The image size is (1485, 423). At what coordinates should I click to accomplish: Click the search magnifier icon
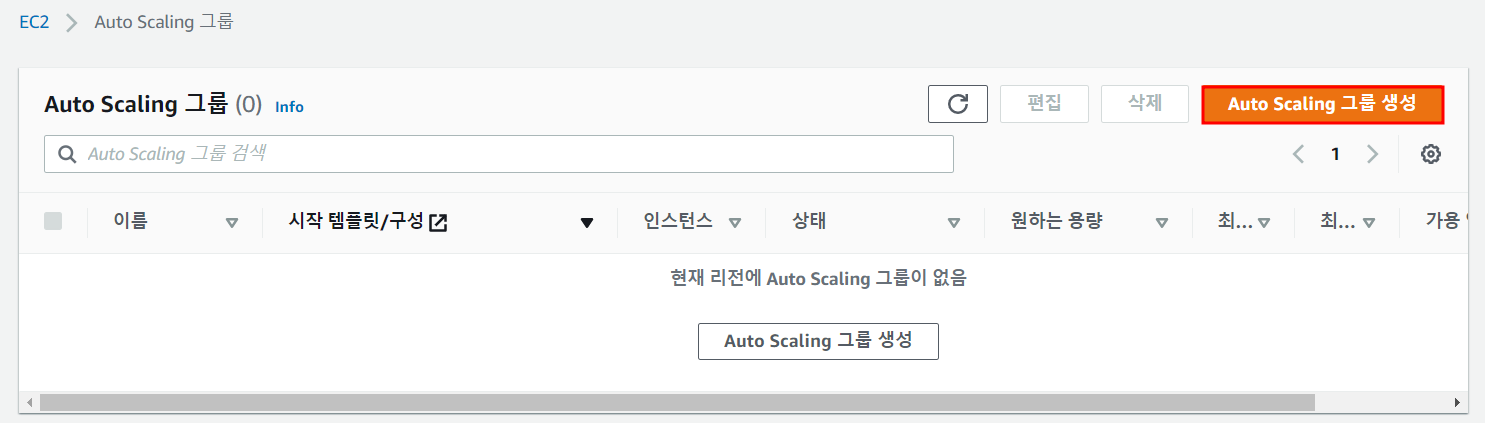coord(68,155)
